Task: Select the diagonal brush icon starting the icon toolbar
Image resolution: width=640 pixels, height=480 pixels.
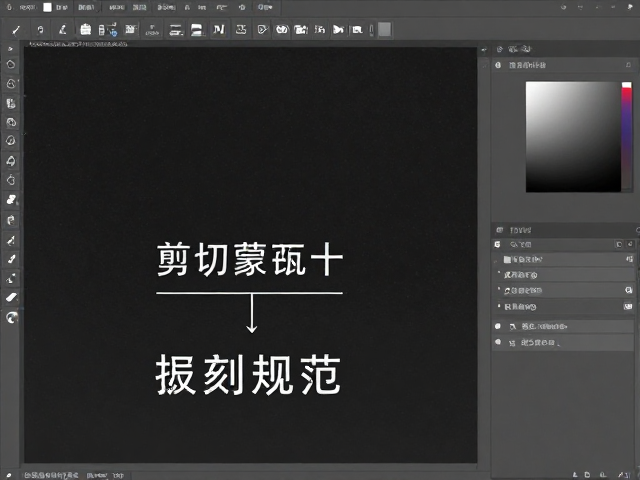Action: coord(16,30)
